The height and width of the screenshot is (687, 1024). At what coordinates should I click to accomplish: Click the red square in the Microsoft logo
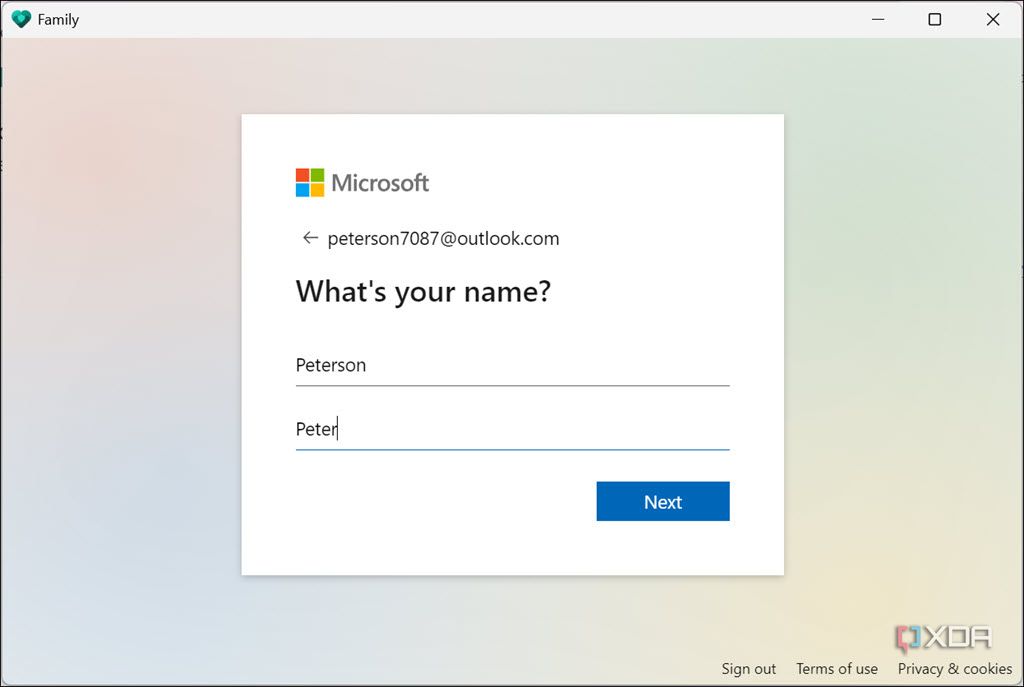pyautogui.click(x=303, y=174)
